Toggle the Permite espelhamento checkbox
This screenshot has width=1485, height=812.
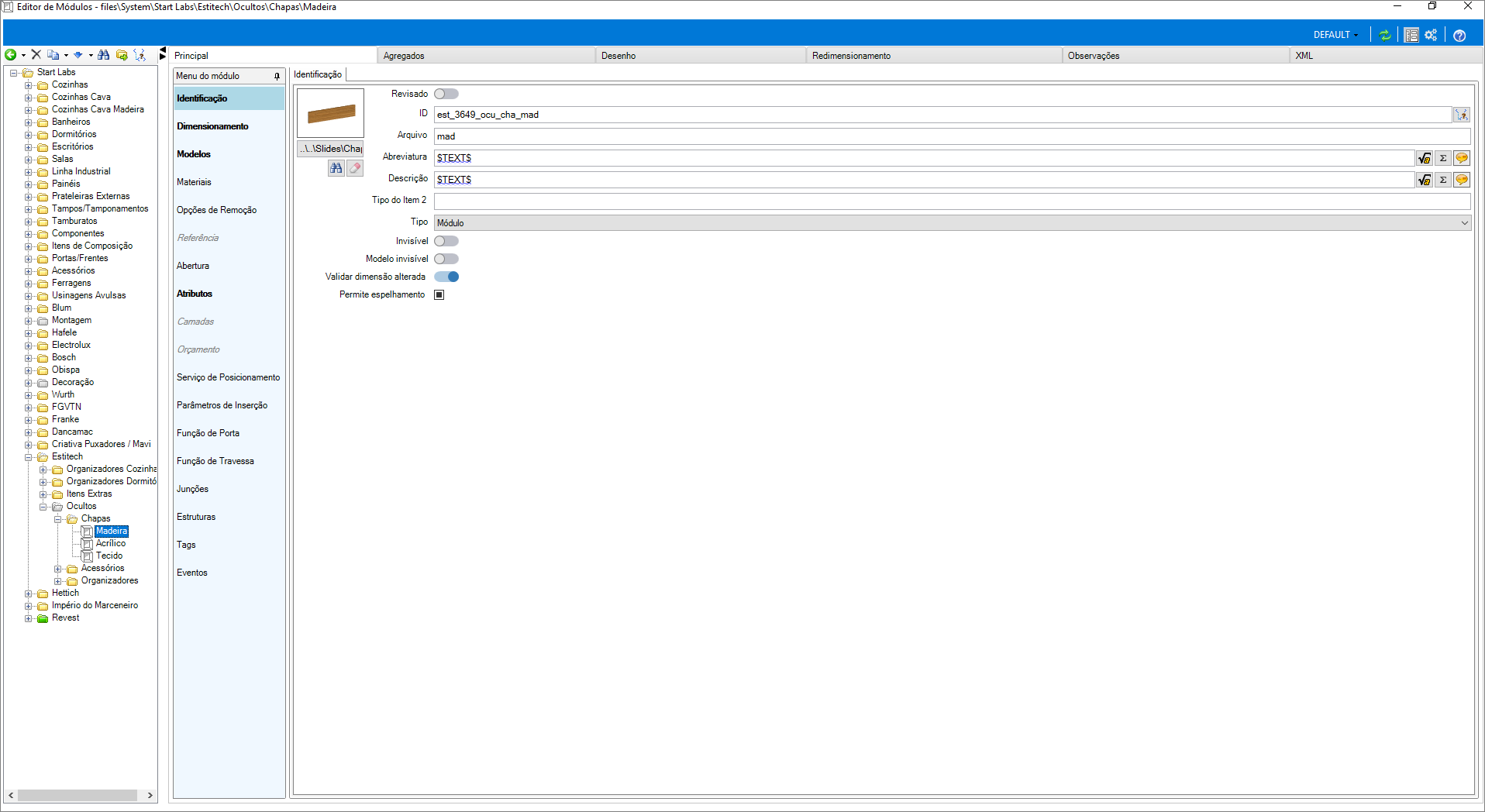coord(439,294)
